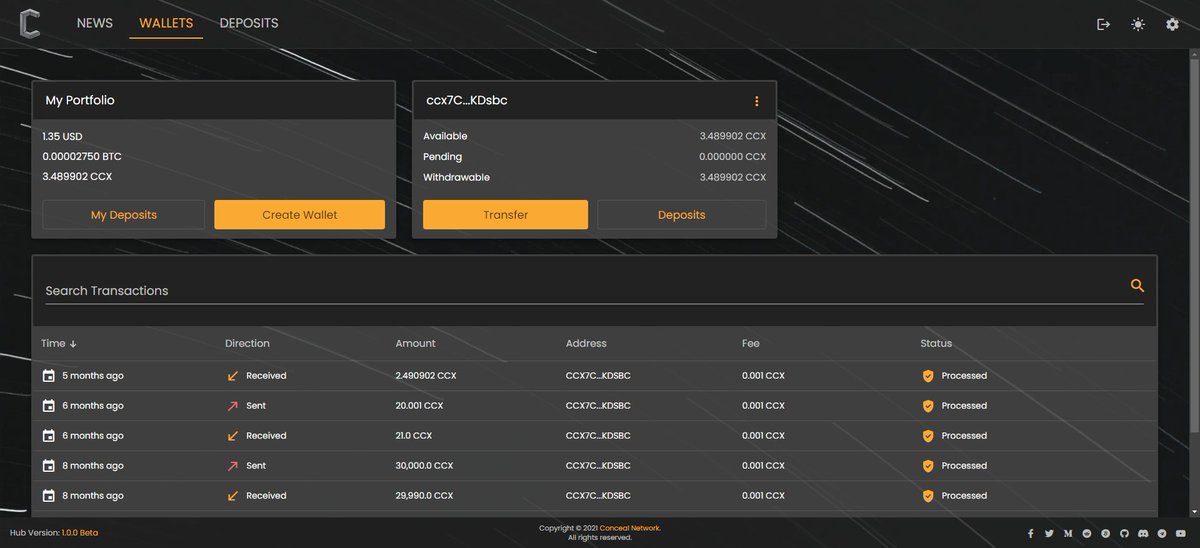Click the Direction column header

click(x=247, y=344)
